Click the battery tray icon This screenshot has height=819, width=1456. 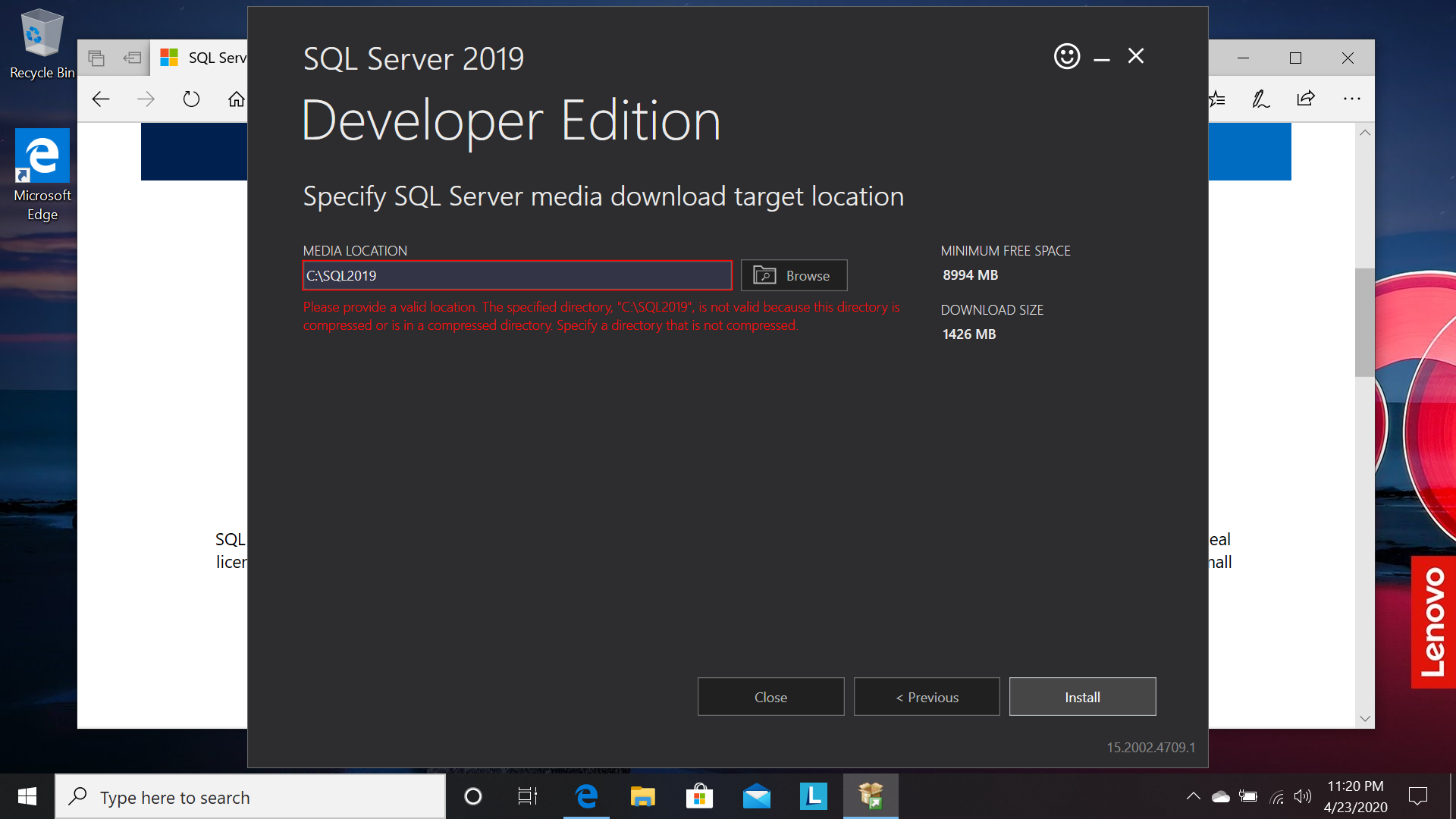pyautogui.click(x=1248, y=796)
